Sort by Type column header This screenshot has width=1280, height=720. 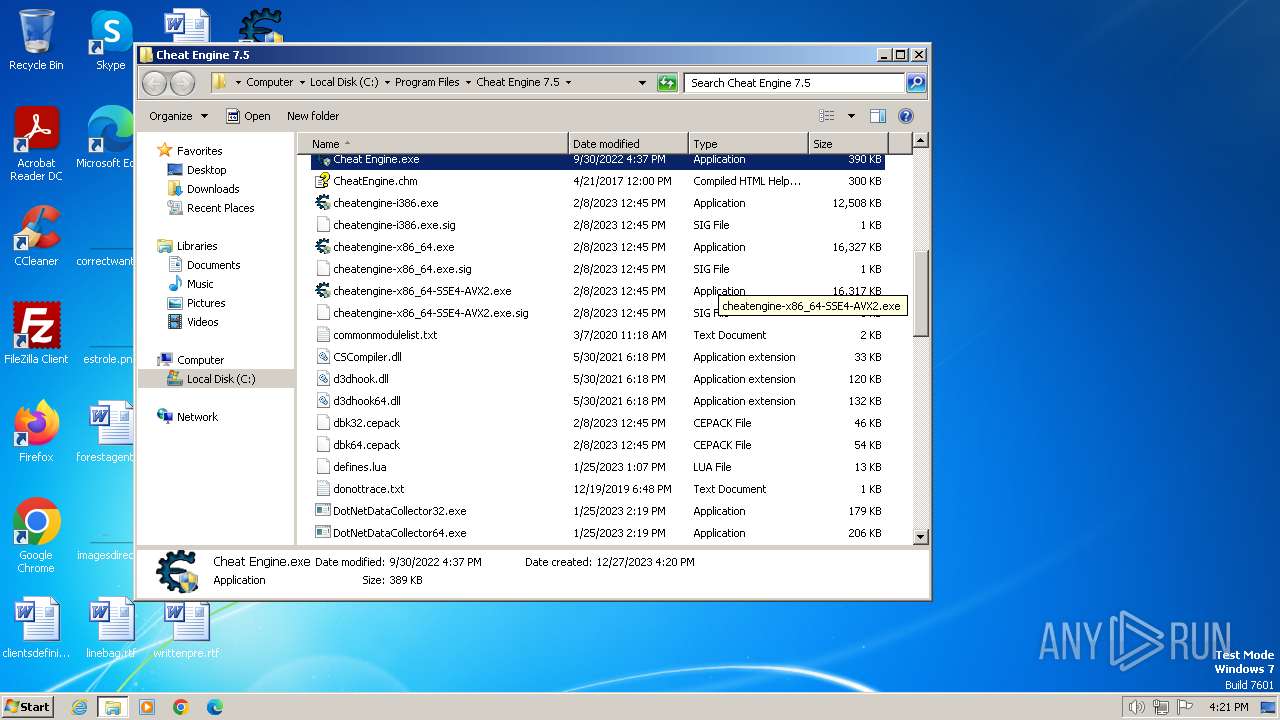point(747,144)
